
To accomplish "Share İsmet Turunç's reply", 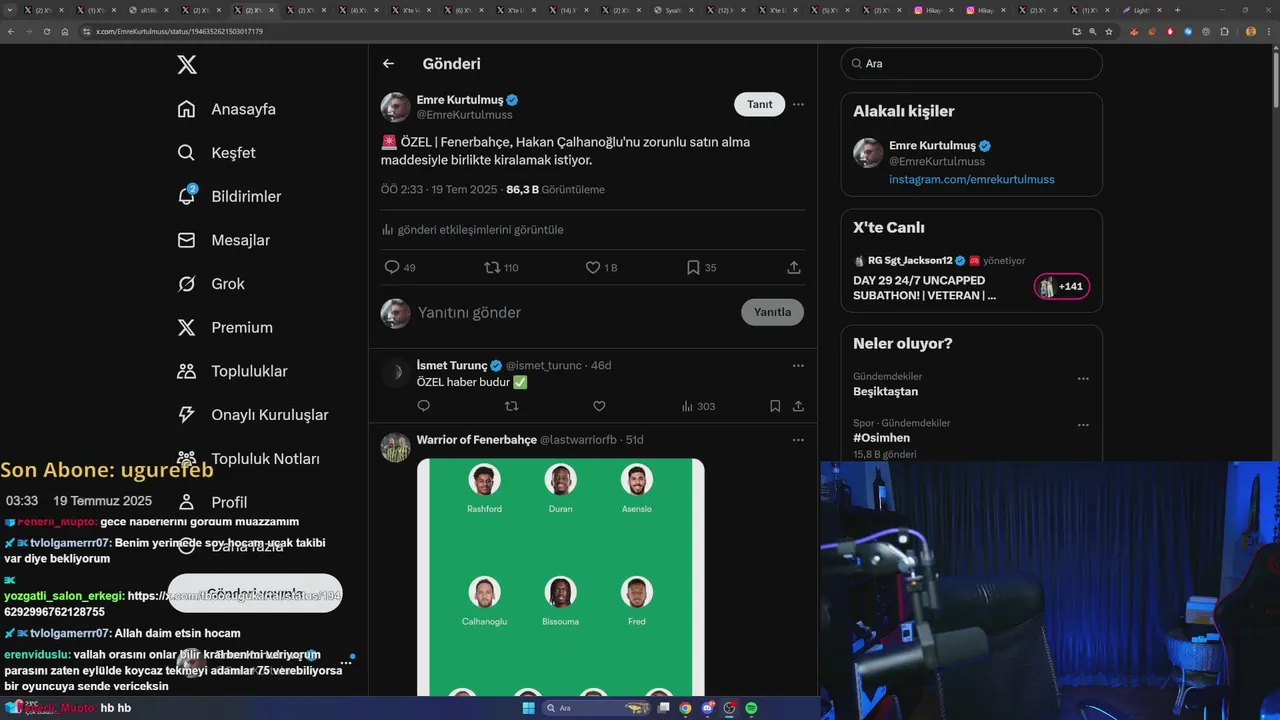I will coord(798,406).
